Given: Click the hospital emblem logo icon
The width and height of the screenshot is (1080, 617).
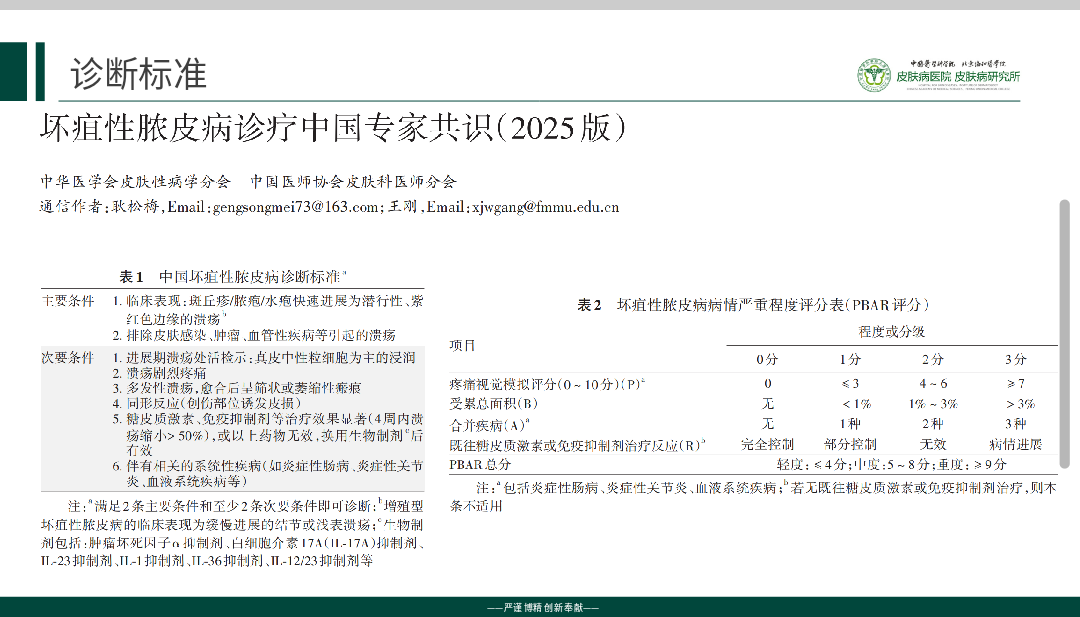Looking at the screenshot, I should coord(873,76).
